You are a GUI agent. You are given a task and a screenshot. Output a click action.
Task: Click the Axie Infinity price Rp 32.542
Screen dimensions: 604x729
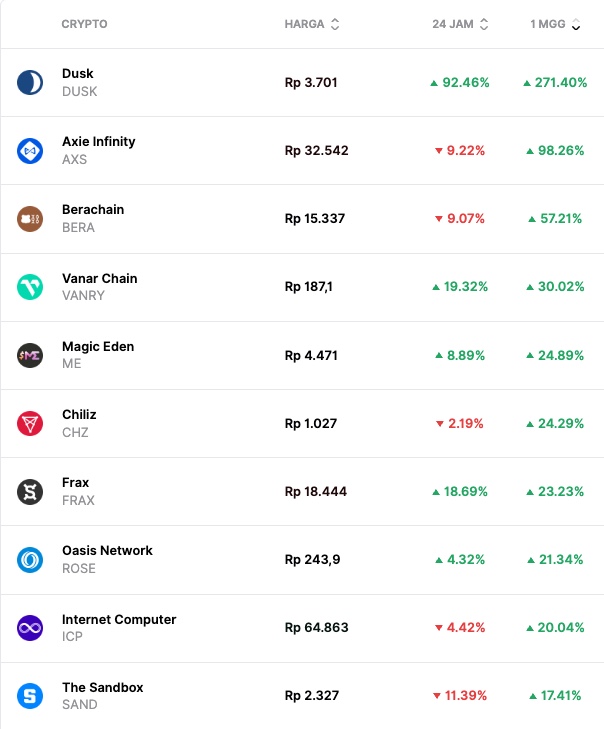point(316,151)
